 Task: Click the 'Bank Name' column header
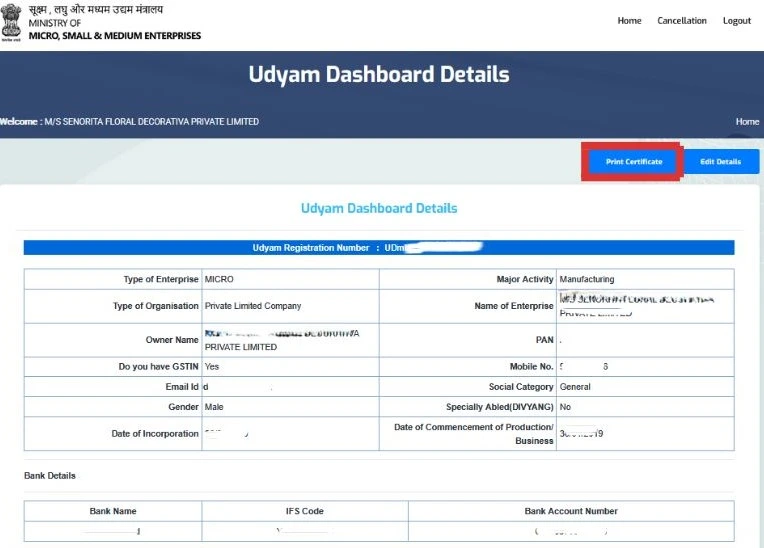click(113, 511)
